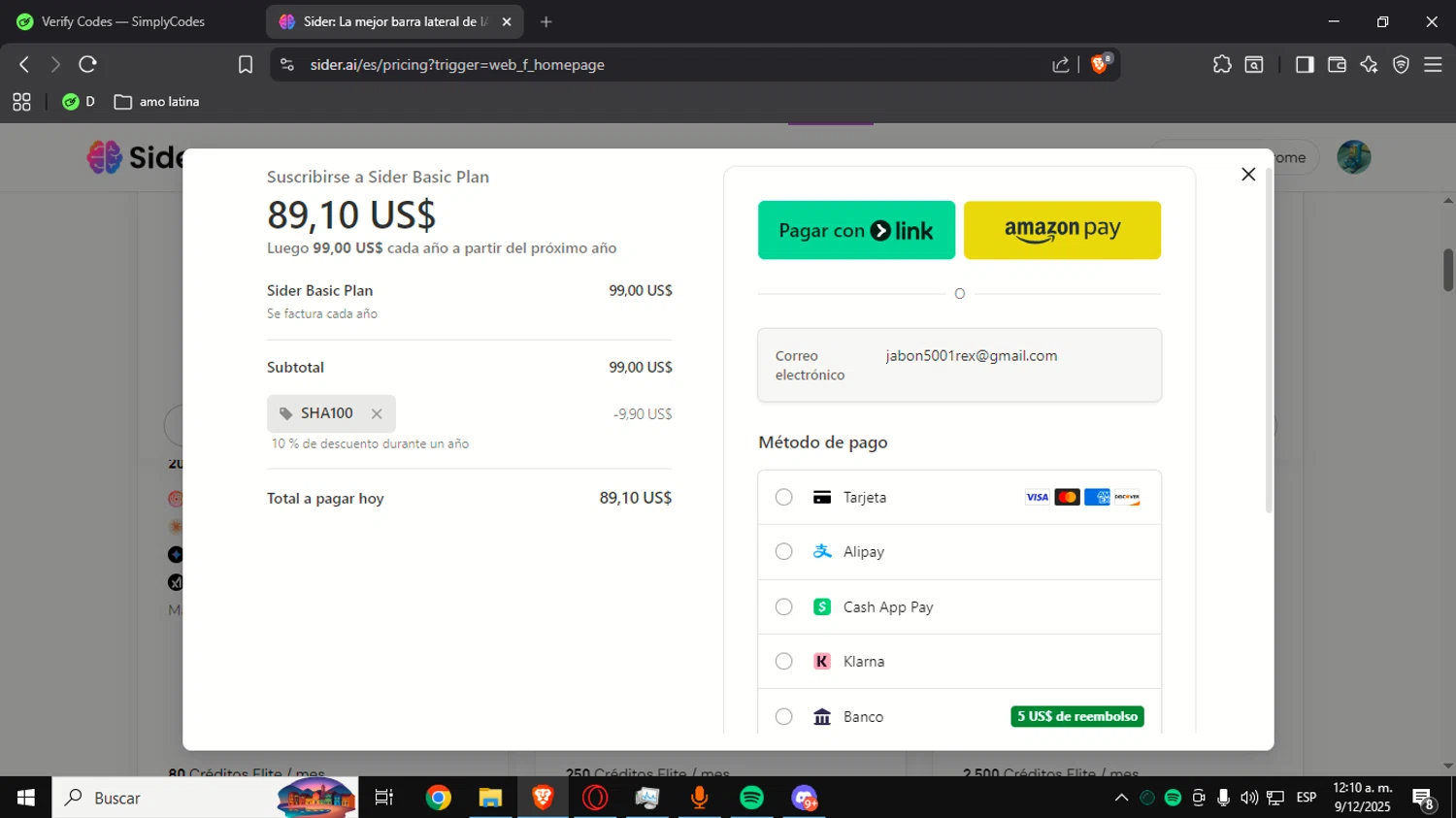Open clock and calendar flyout
The image size is (1456, 818).
(x=1363, y=798)
